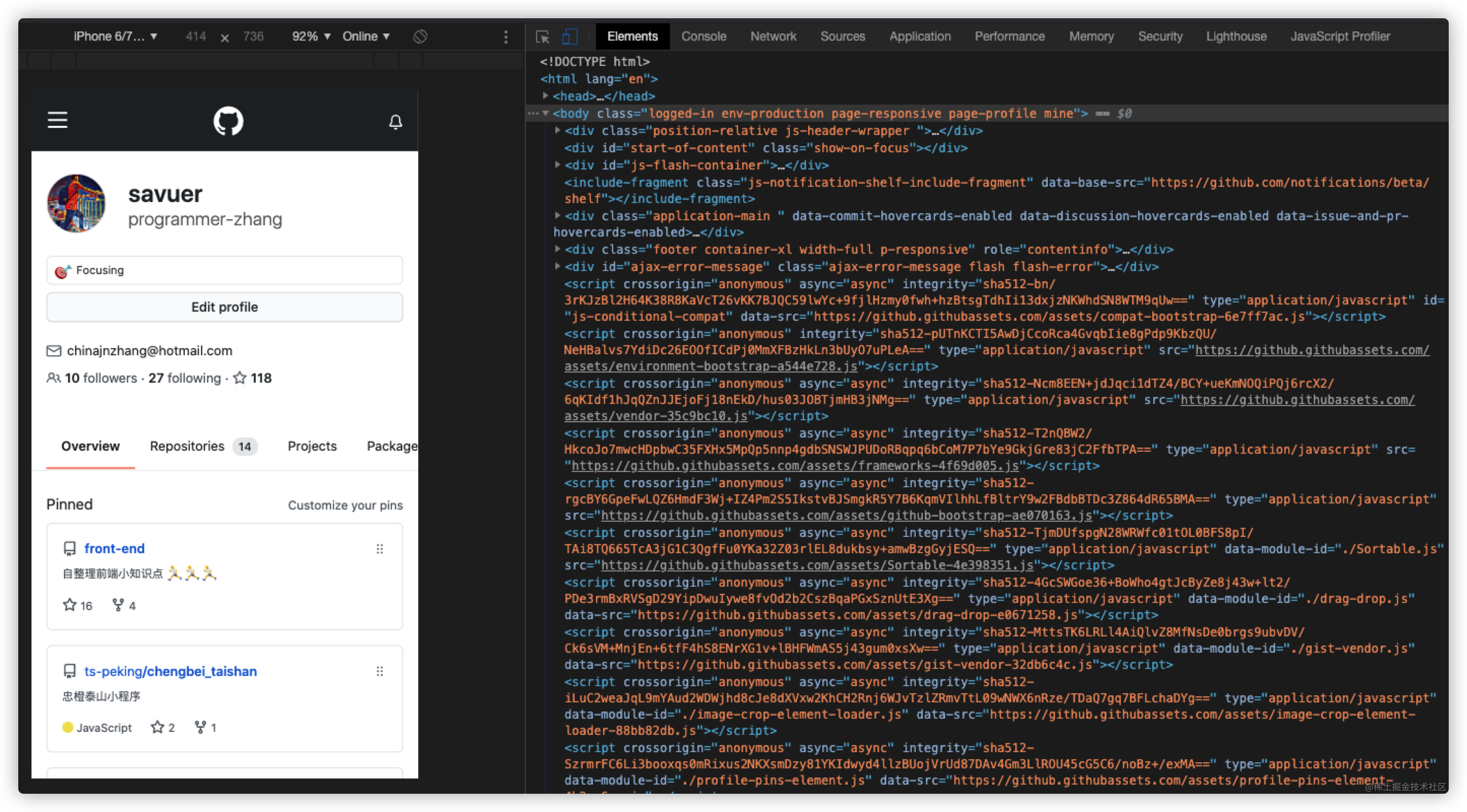Click the drag handle on front-end card

(379, 549)
